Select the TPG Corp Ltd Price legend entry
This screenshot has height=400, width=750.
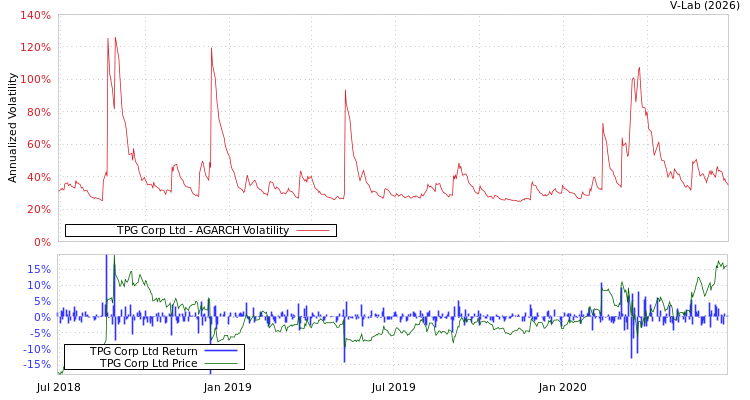148,363
